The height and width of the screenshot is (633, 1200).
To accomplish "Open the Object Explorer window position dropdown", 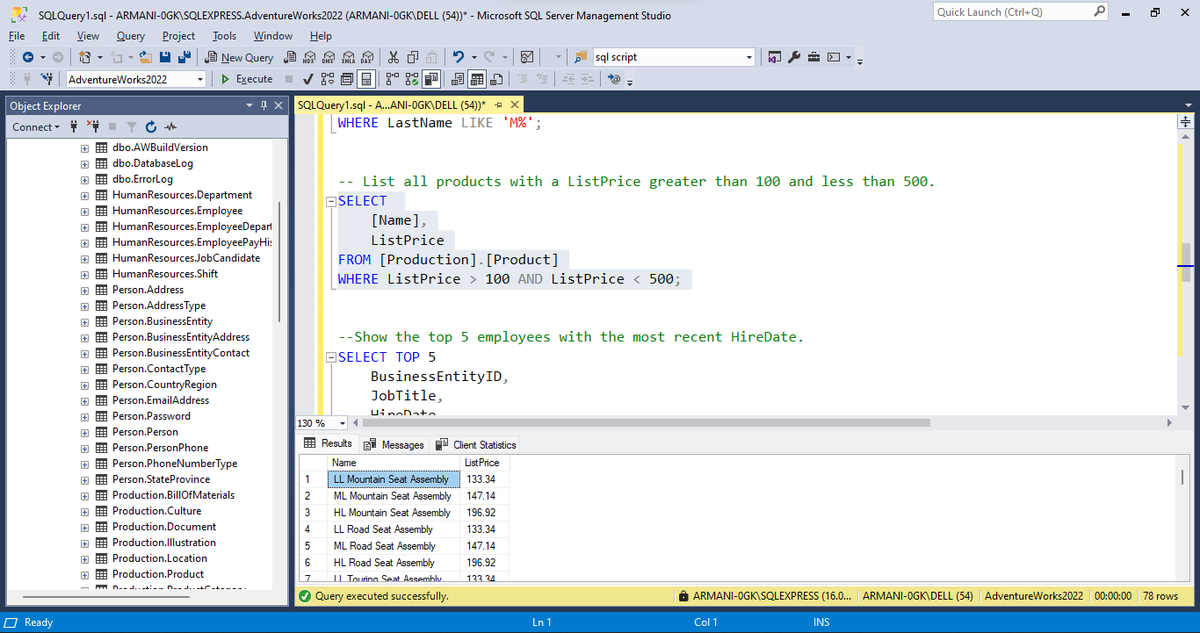I will 250,106.
